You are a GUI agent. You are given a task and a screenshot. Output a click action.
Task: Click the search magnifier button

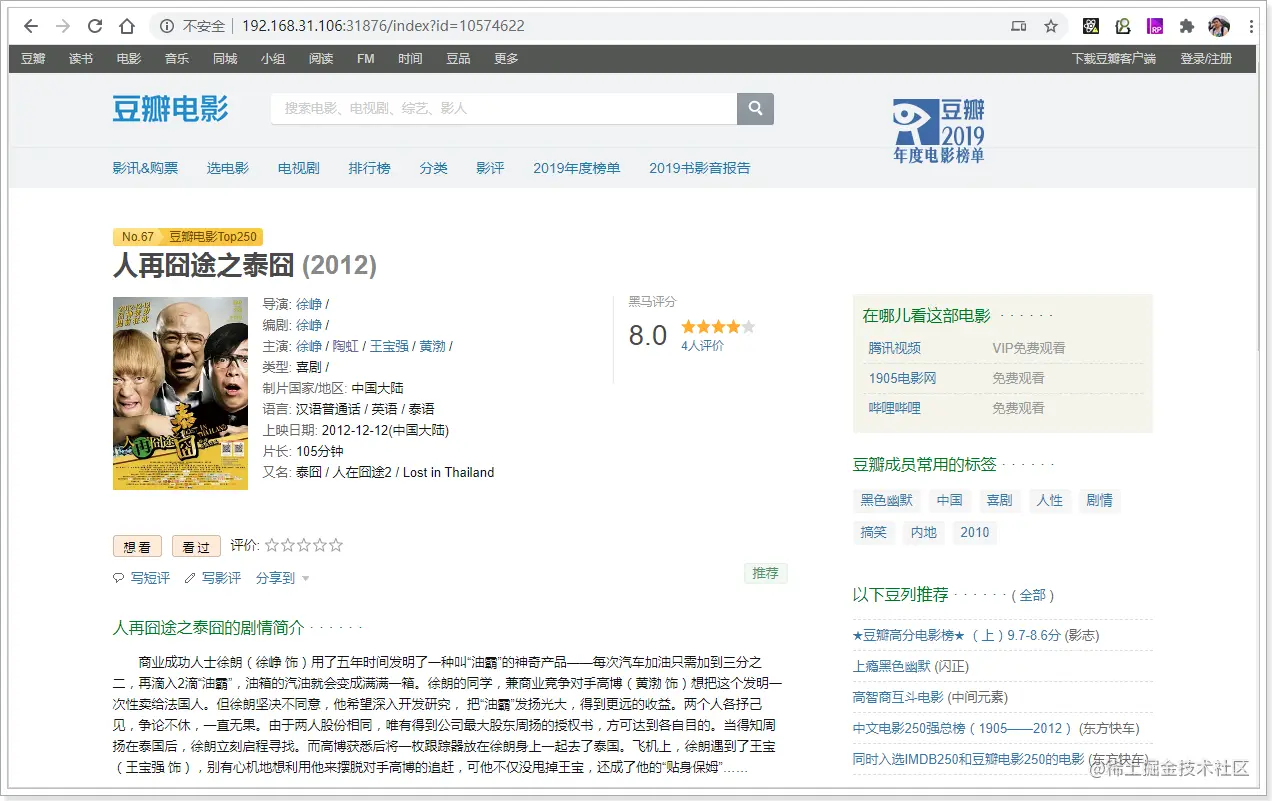click(x=756, y=108)
